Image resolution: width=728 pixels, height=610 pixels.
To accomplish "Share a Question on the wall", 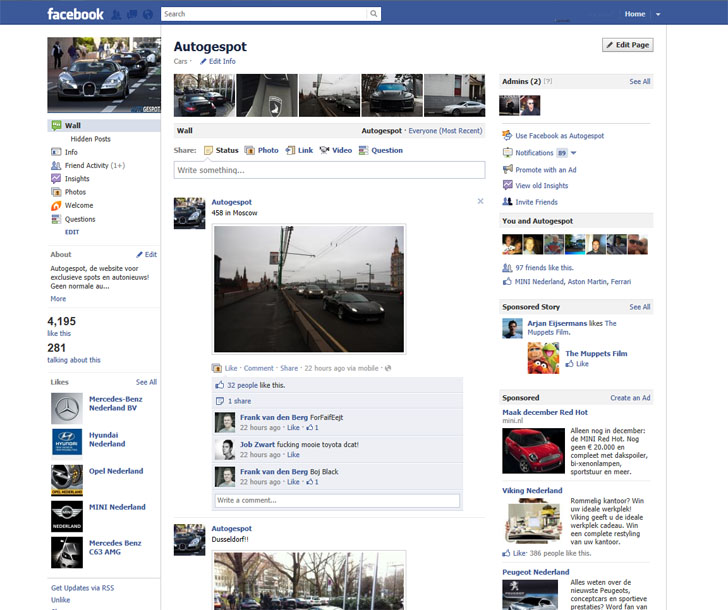I will [381, 150].
